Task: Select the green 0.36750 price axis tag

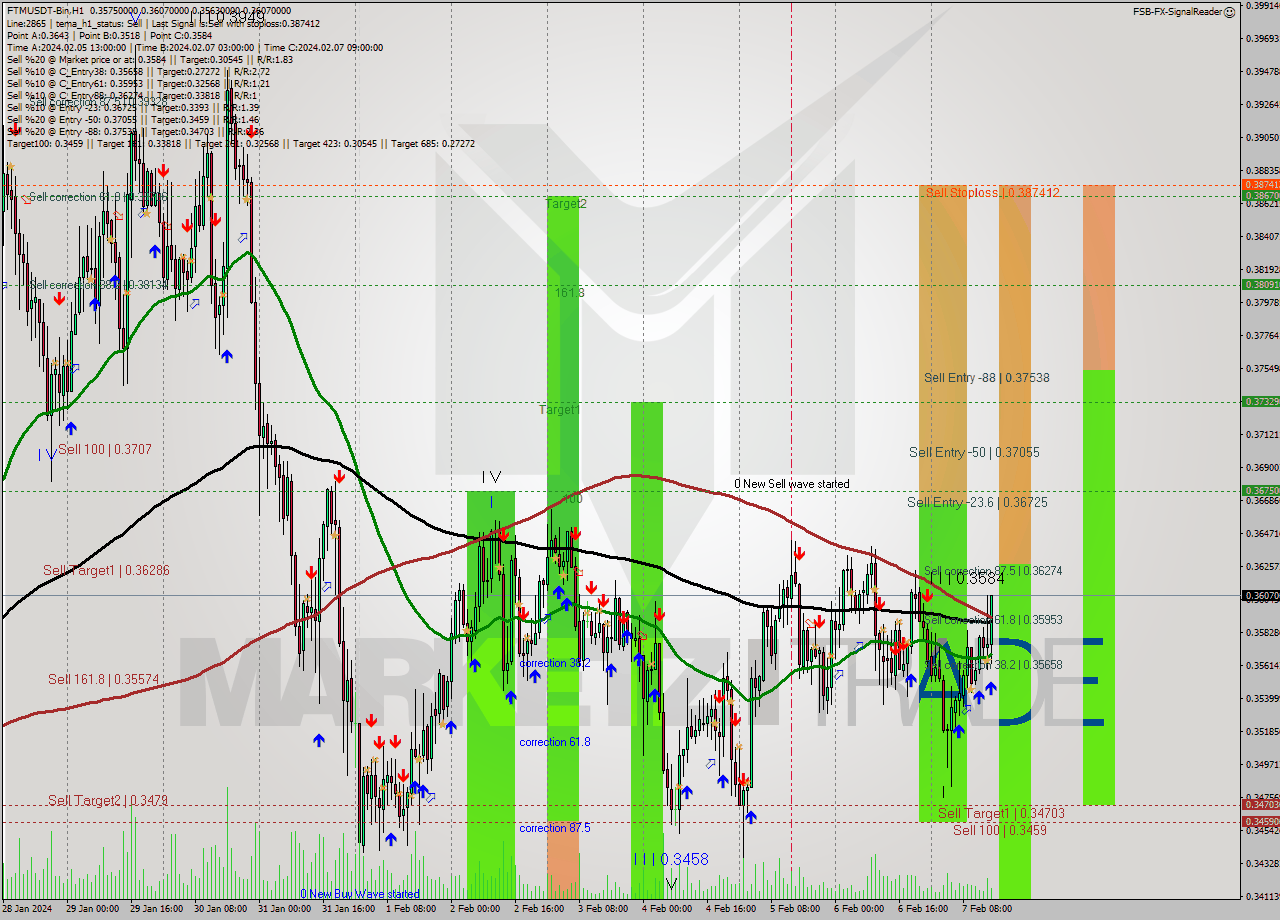Action: [1260, 490]
